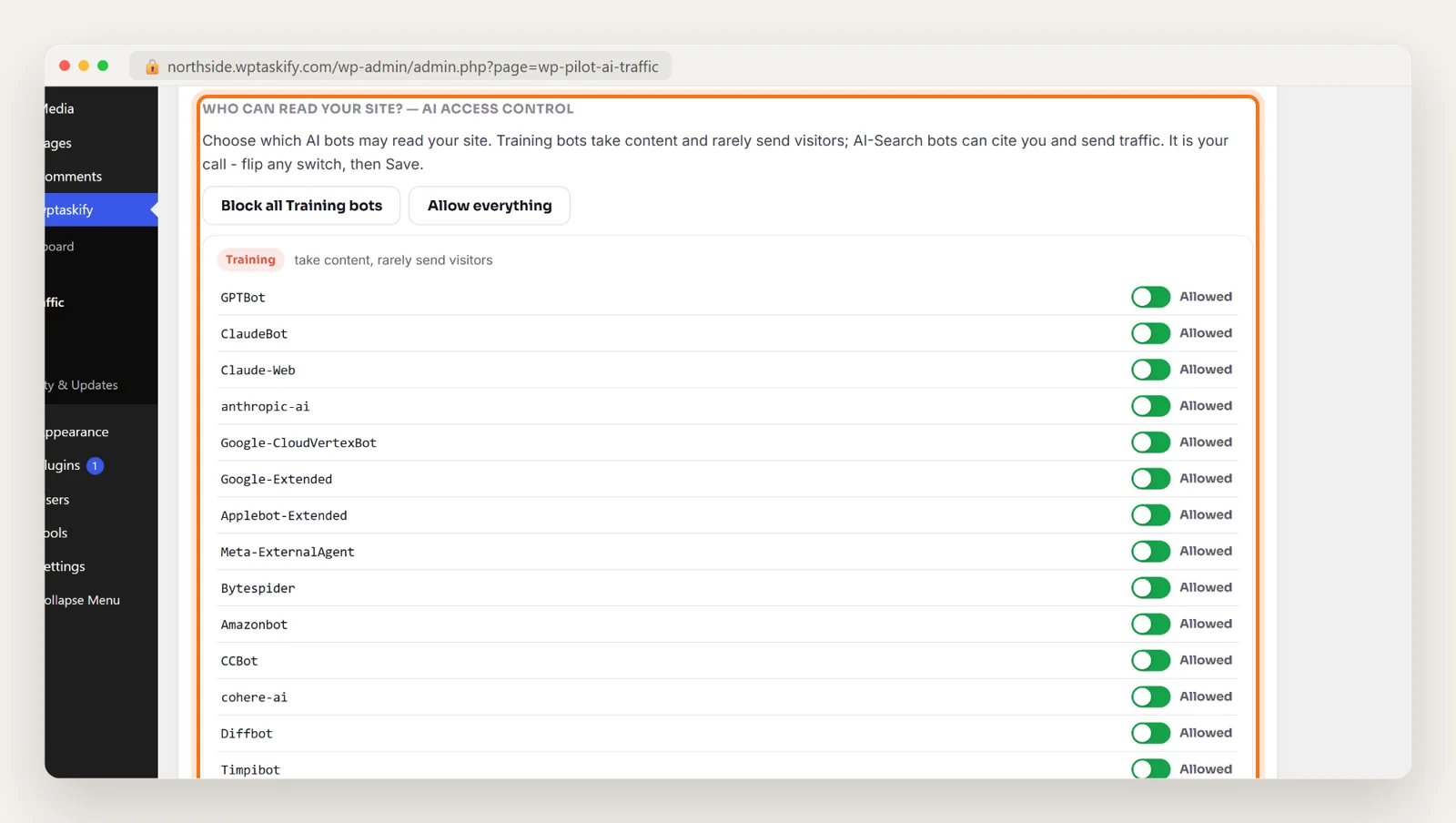The image size is (1456, 823).
Task: Open the Appearance sidebar menu
Action: (76, 432)
